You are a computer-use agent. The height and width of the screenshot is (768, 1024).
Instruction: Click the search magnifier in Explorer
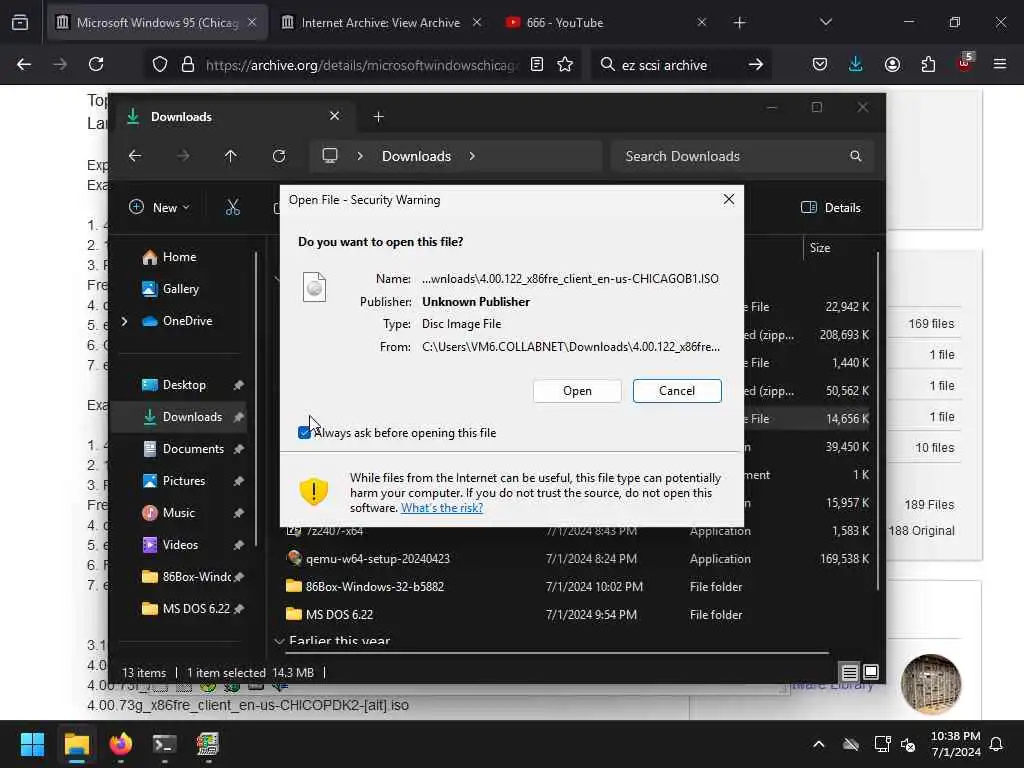(x=856, y=156)
